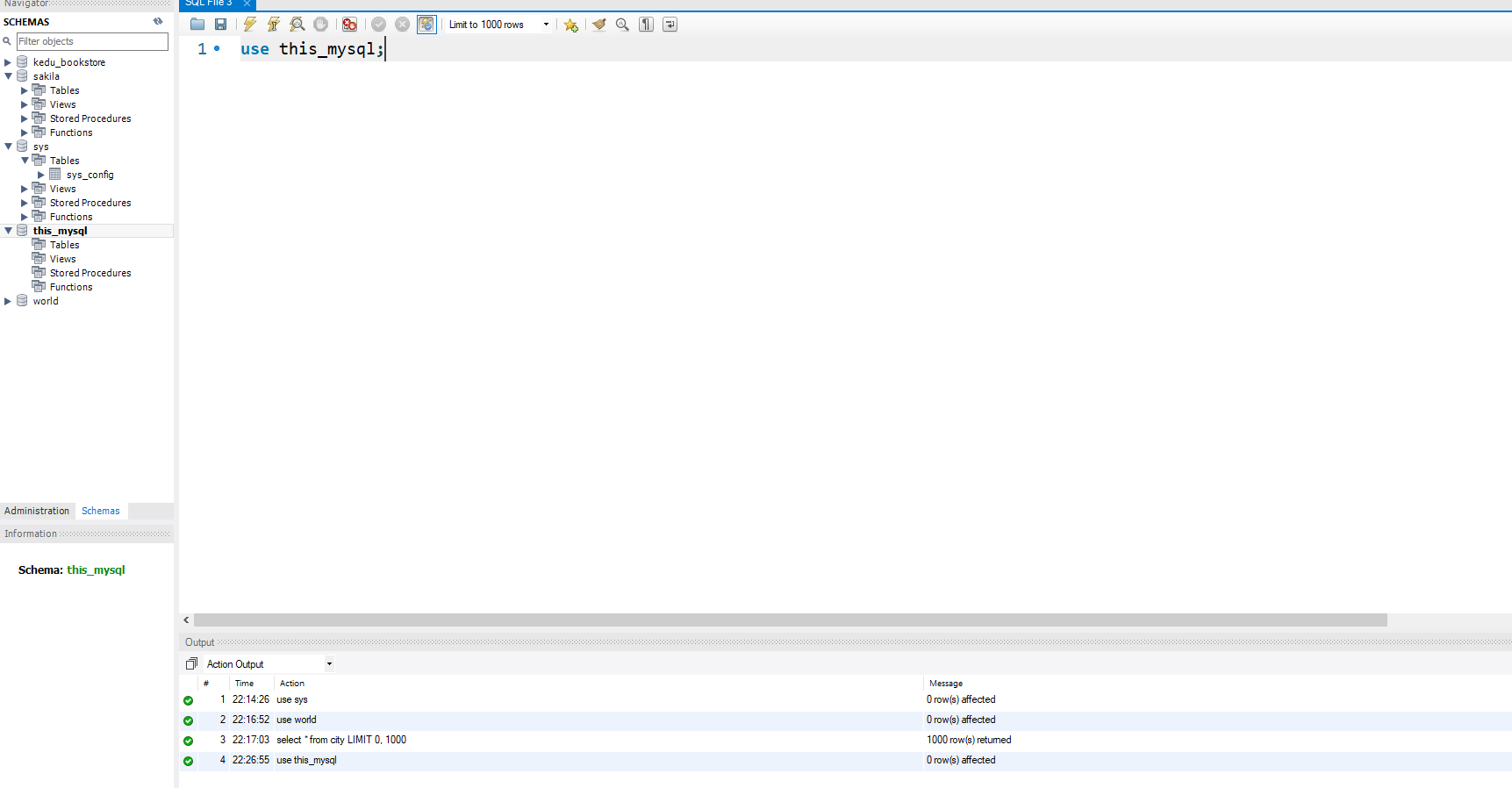Expand Tables under sakila
This screenshot has height=788, width=1512.
coord(25,90)
